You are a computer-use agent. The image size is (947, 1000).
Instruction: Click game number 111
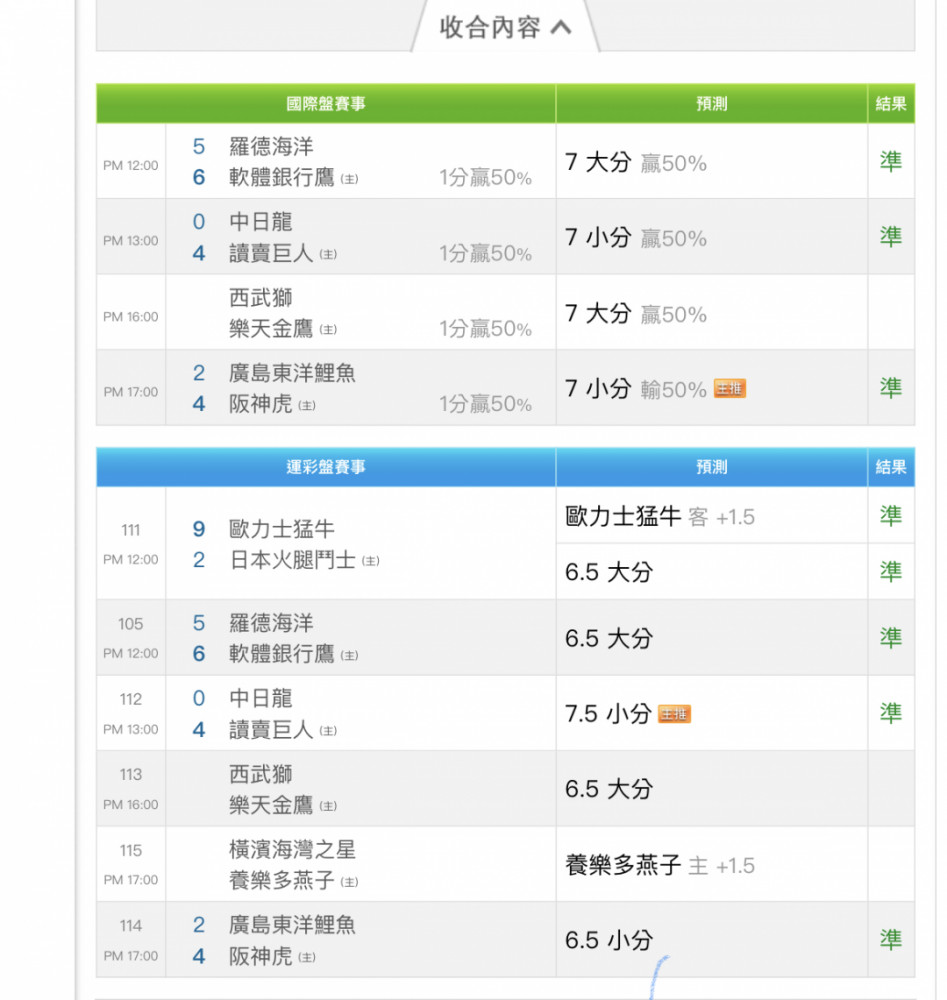(131, 530)
